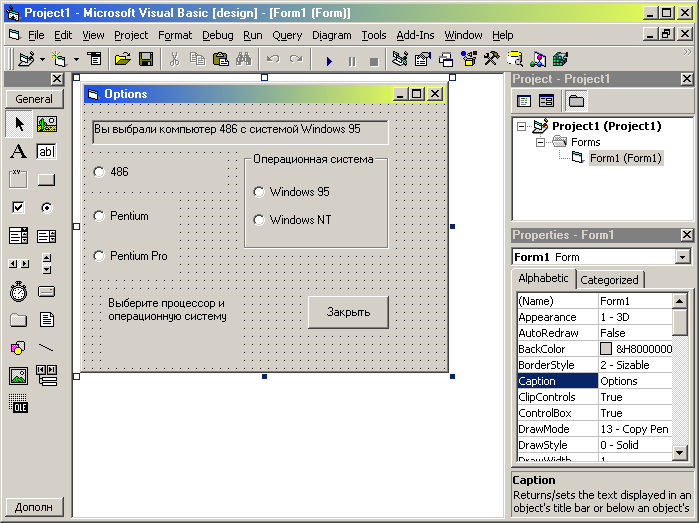Select the ListBox tool
The height and width of the screenshot is (523, 699).
[x=47, y=235]
